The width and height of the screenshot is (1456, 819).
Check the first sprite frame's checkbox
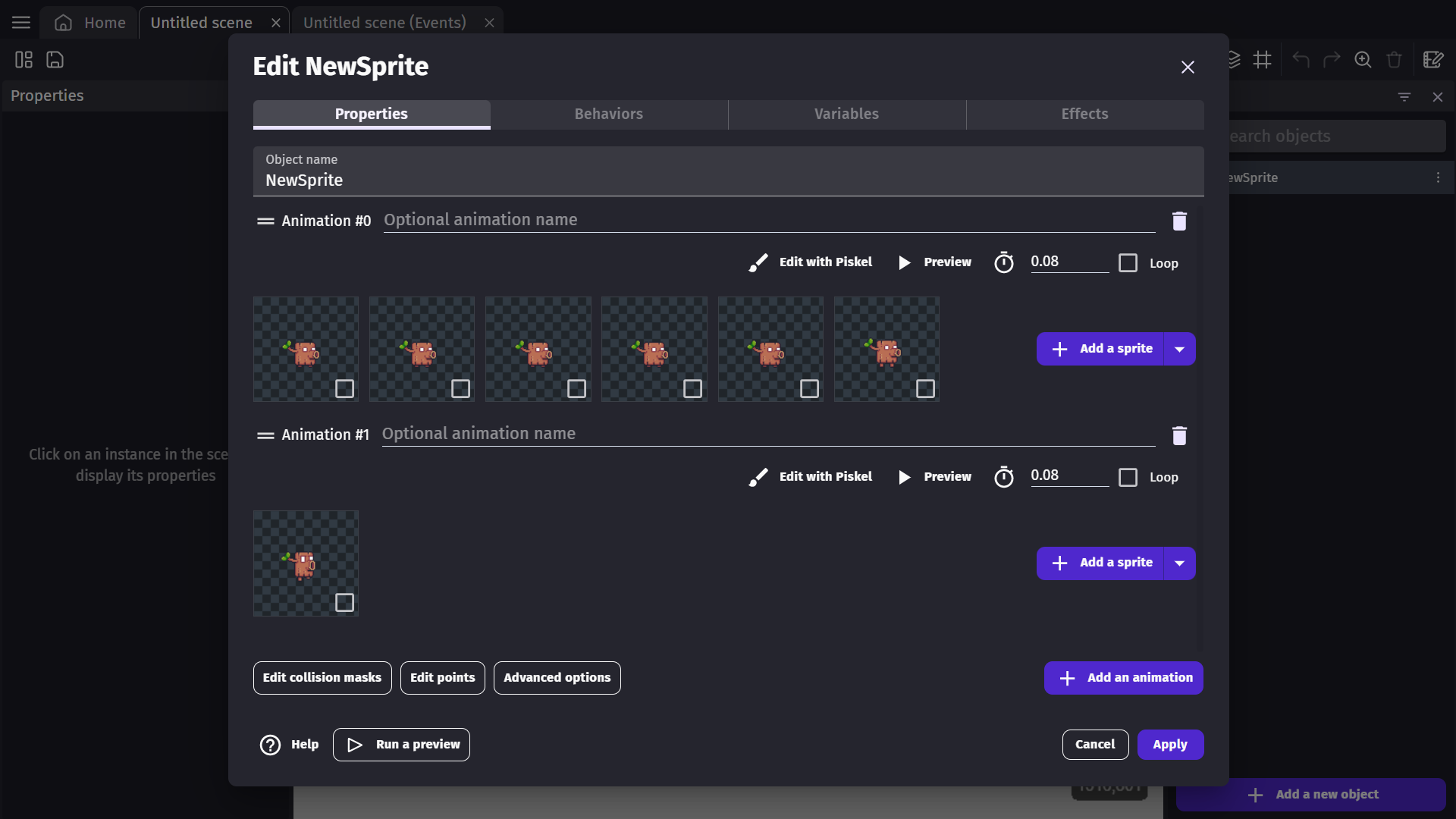tap(344, 388)
